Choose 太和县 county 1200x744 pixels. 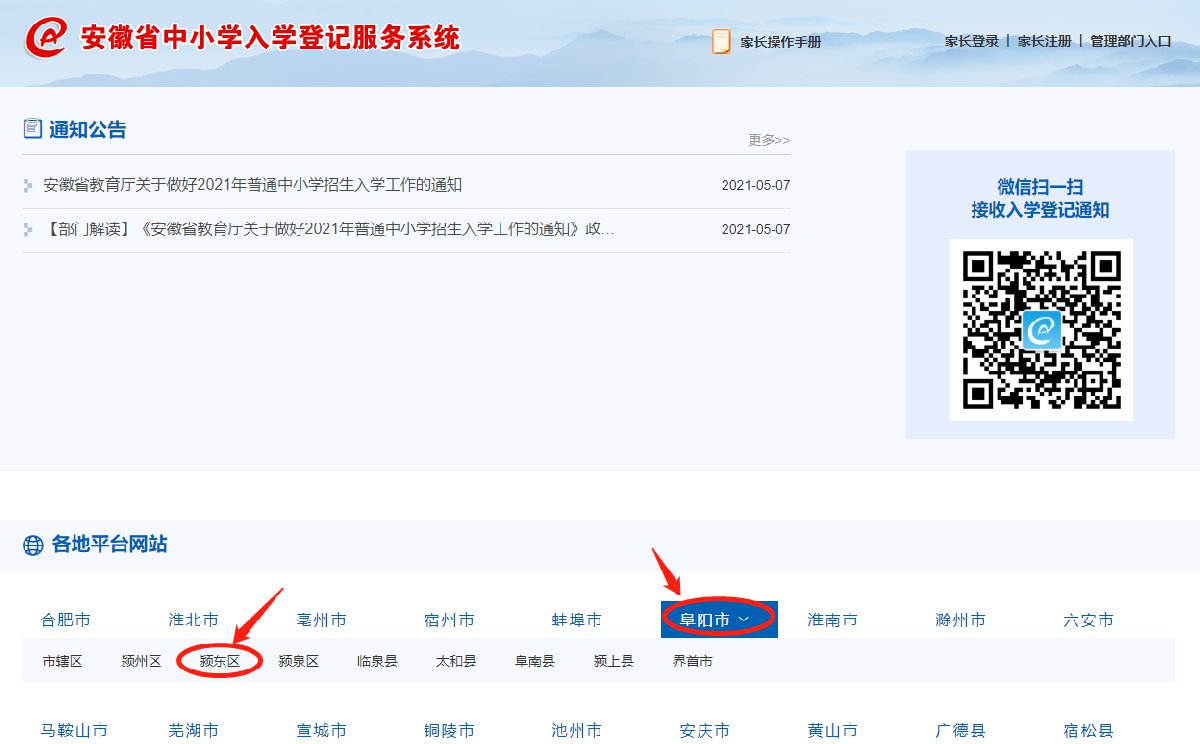[456, 661]
